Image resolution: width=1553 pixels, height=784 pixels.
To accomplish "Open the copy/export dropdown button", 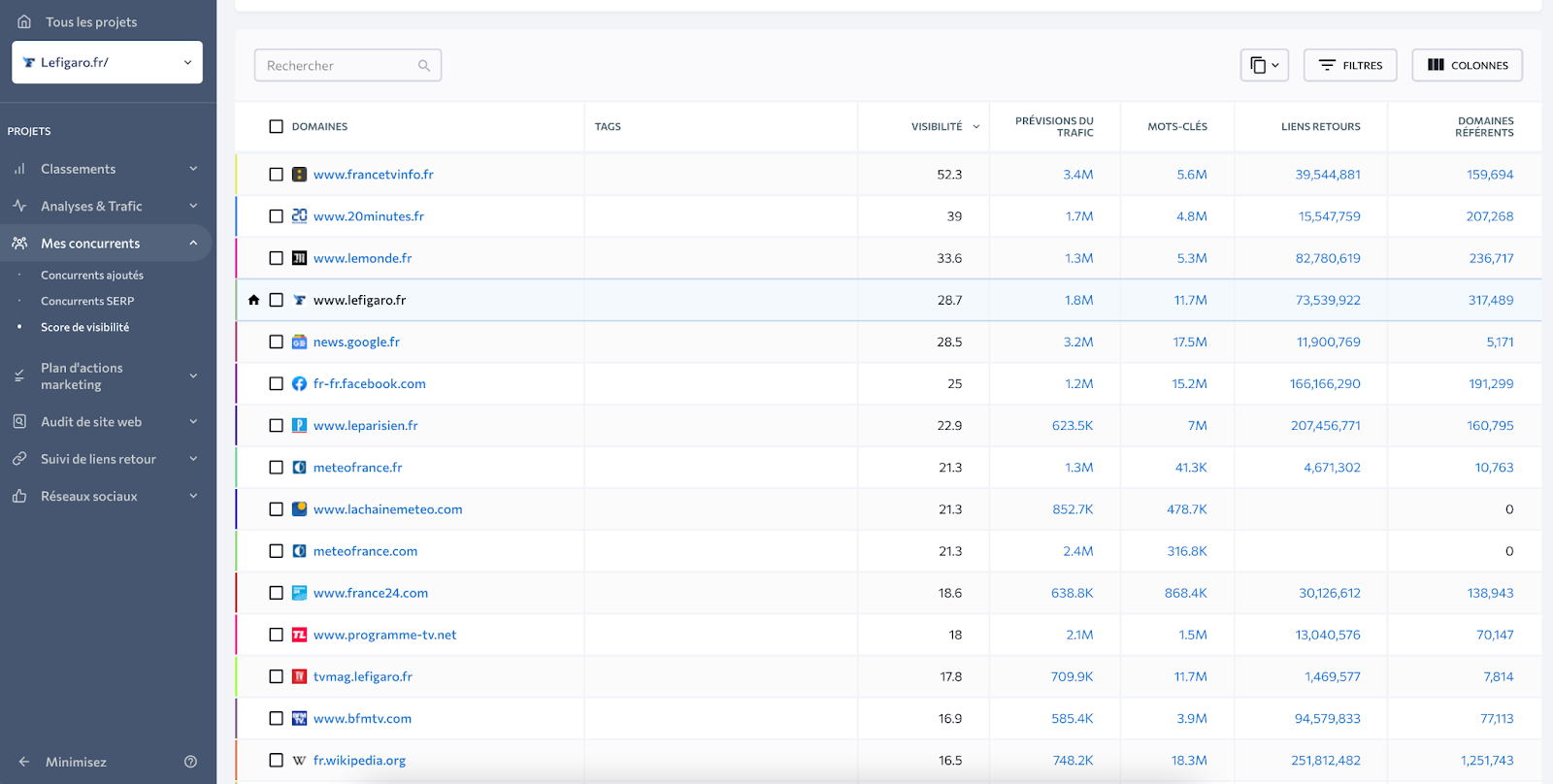I will click(1264, 65).
